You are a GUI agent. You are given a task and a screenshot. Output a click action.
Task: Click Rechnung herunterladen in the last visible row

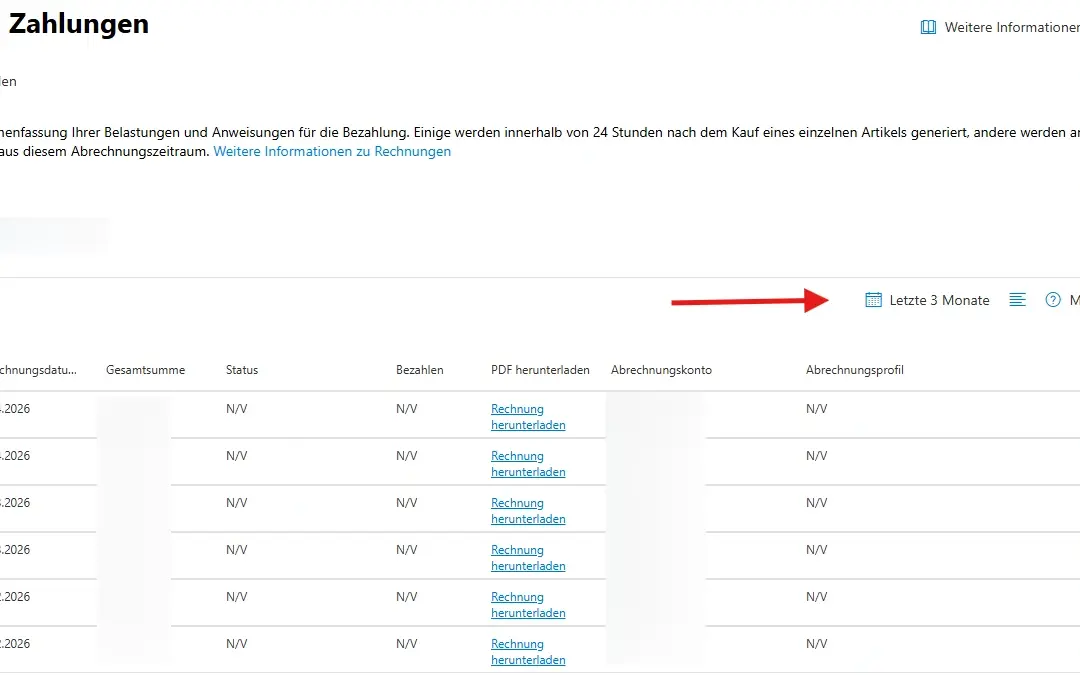point(527,651)
